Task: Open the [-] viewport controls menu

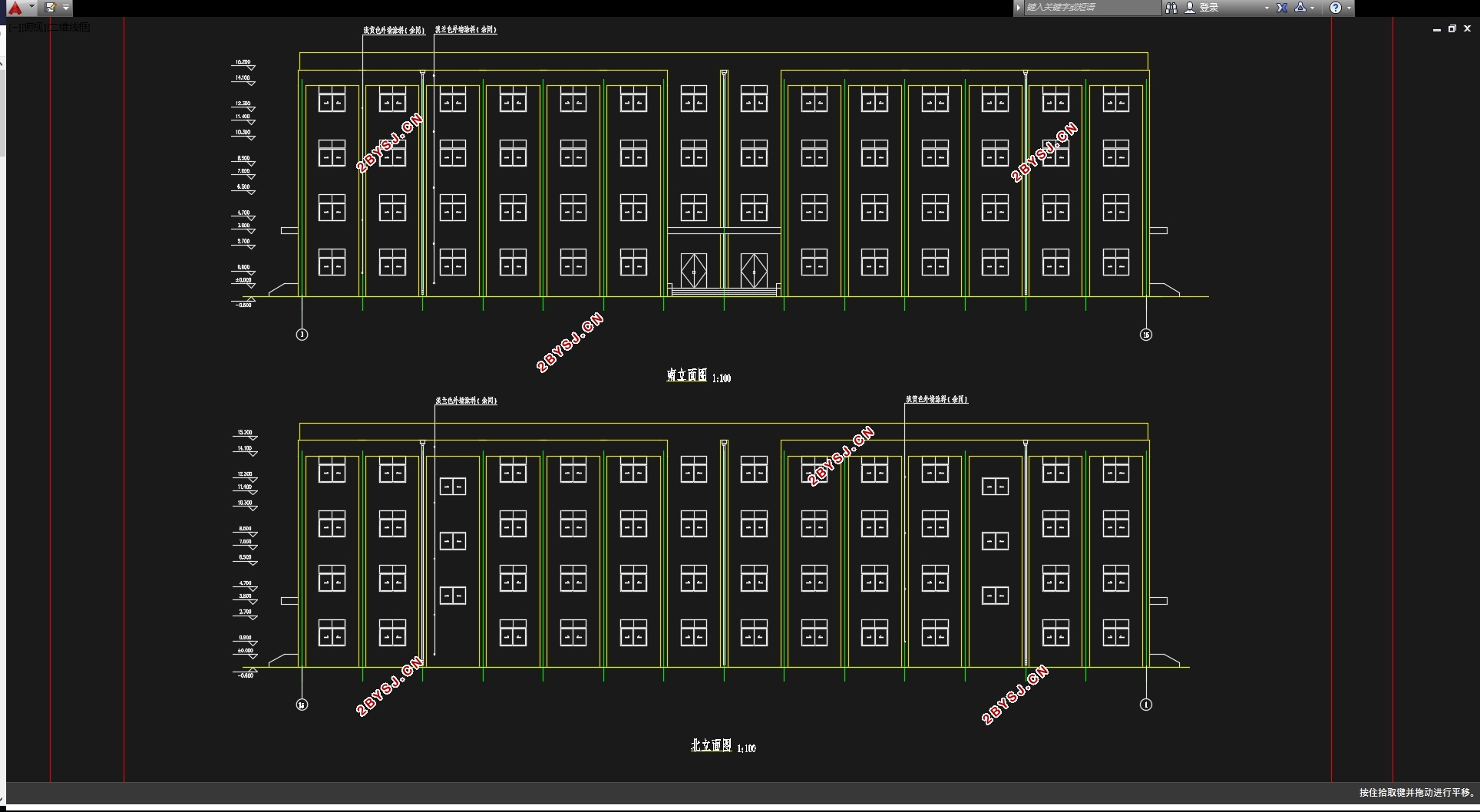Action: (x=14, y=27)
